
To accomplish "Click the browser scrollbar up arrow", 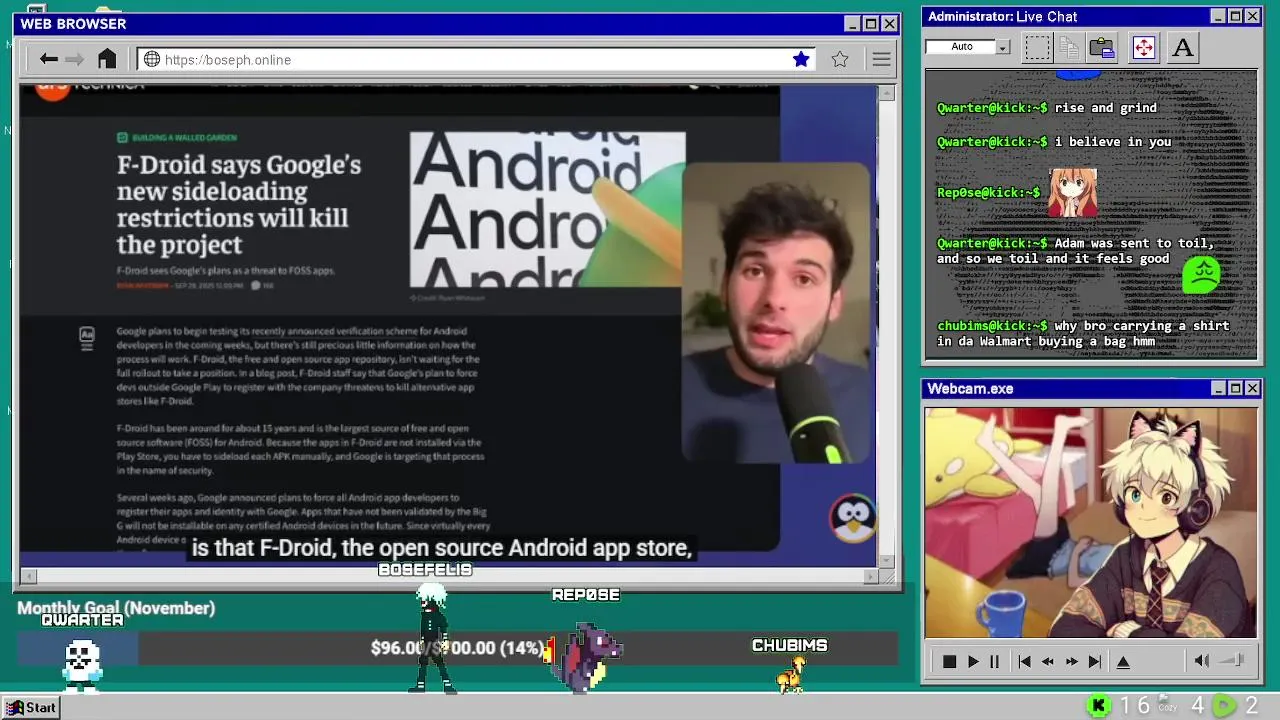I will click(x=886, y=93).
